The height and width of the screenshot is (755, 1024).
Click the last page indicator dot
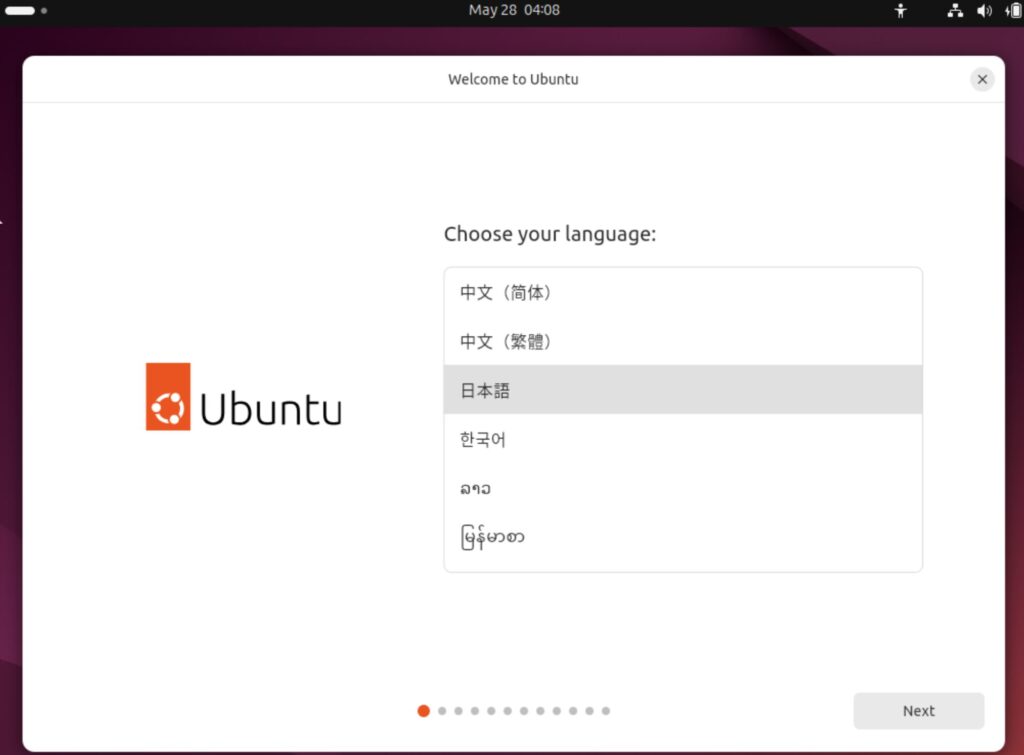(606, 711)
